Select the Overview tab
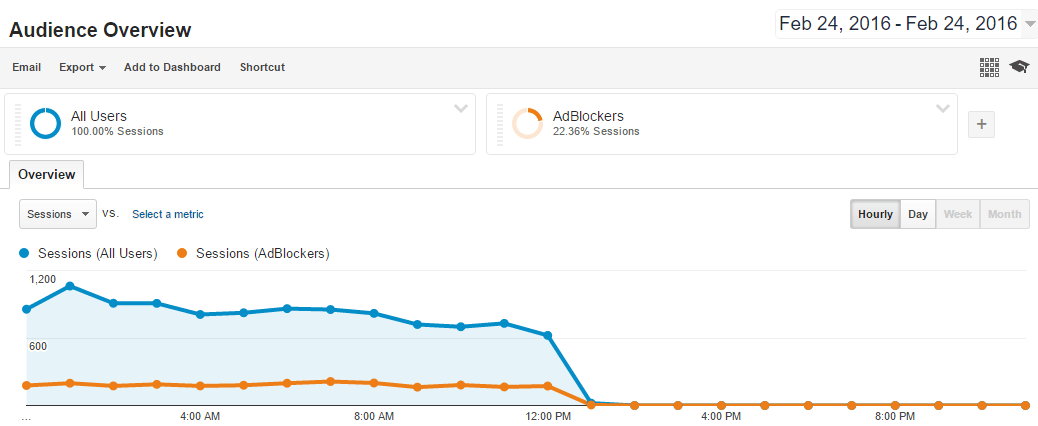Screen dimensions: 1038x426 [x=46, y=174]
